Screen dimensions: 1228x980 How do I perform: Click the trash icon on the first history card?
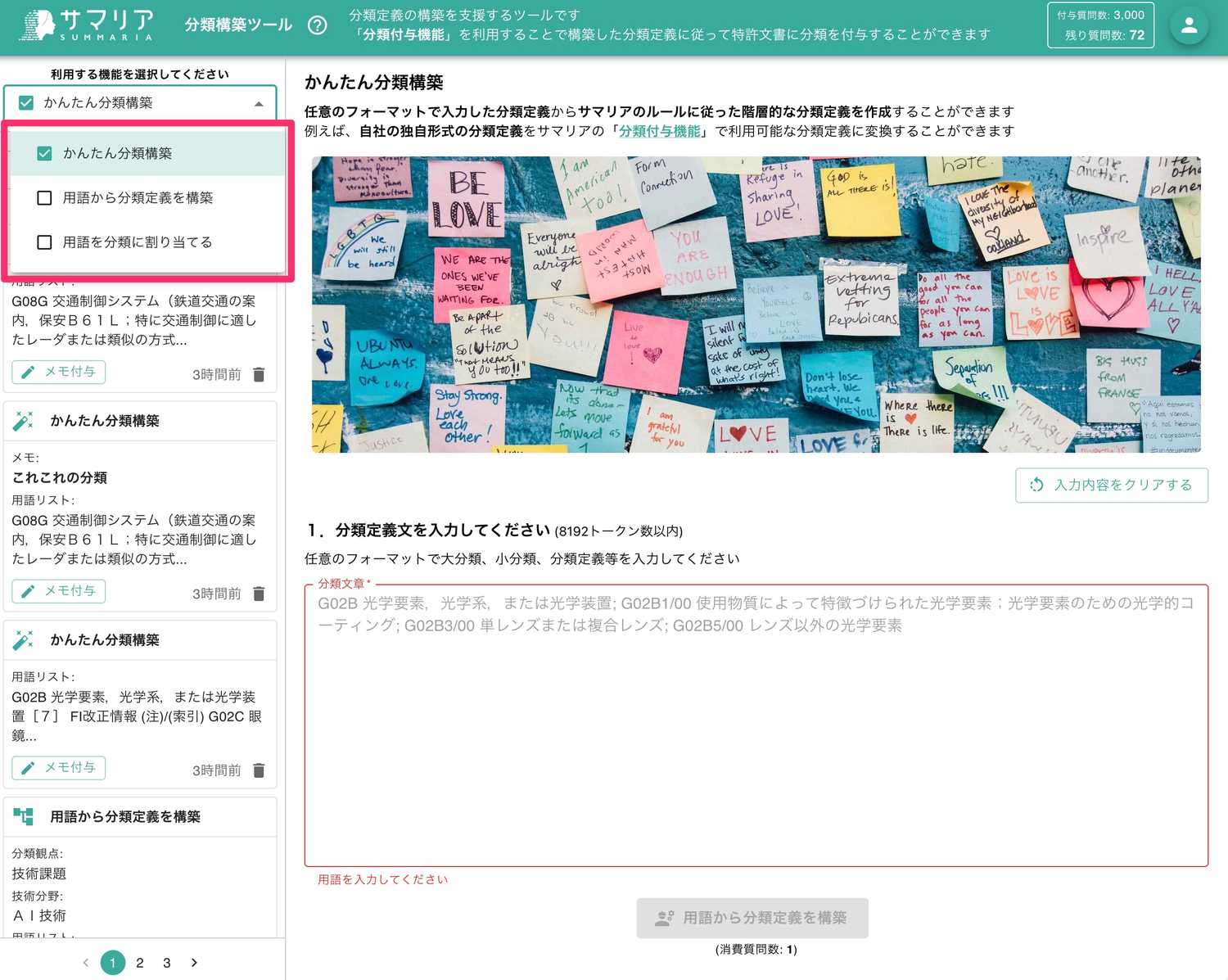[x=259, y=375]
